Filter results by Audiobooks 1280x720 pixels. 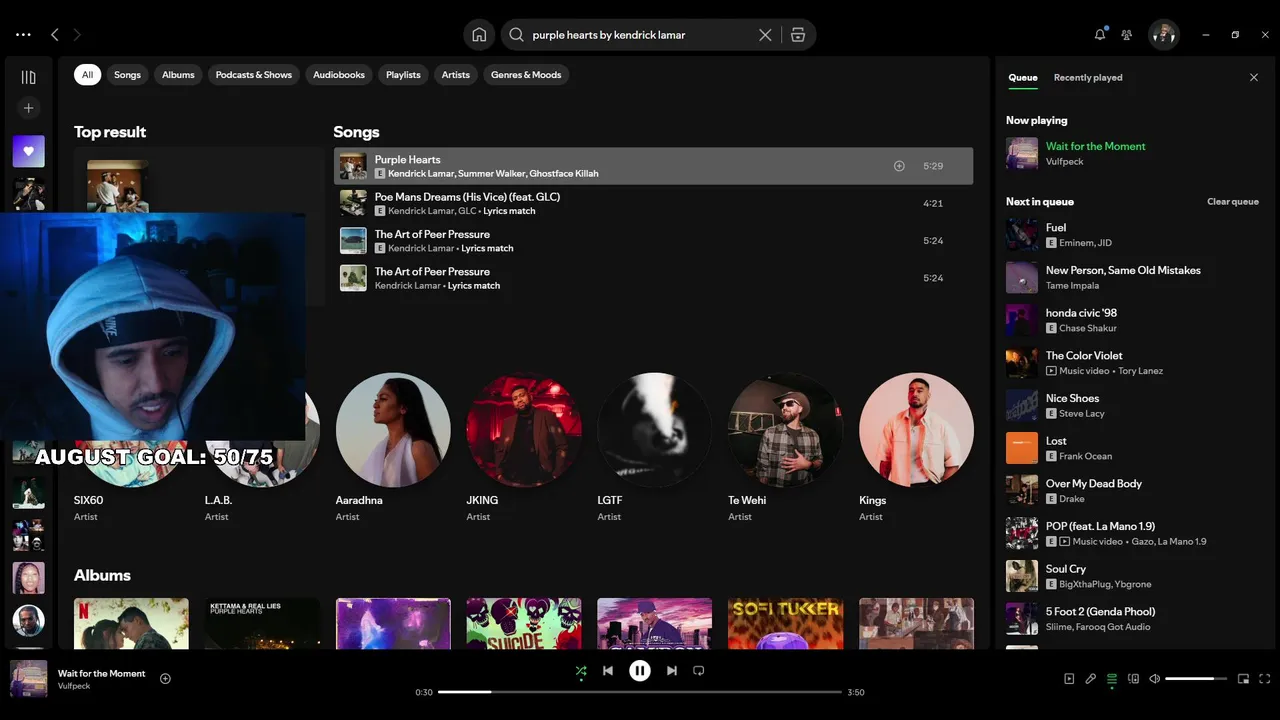tap(339, 75)
